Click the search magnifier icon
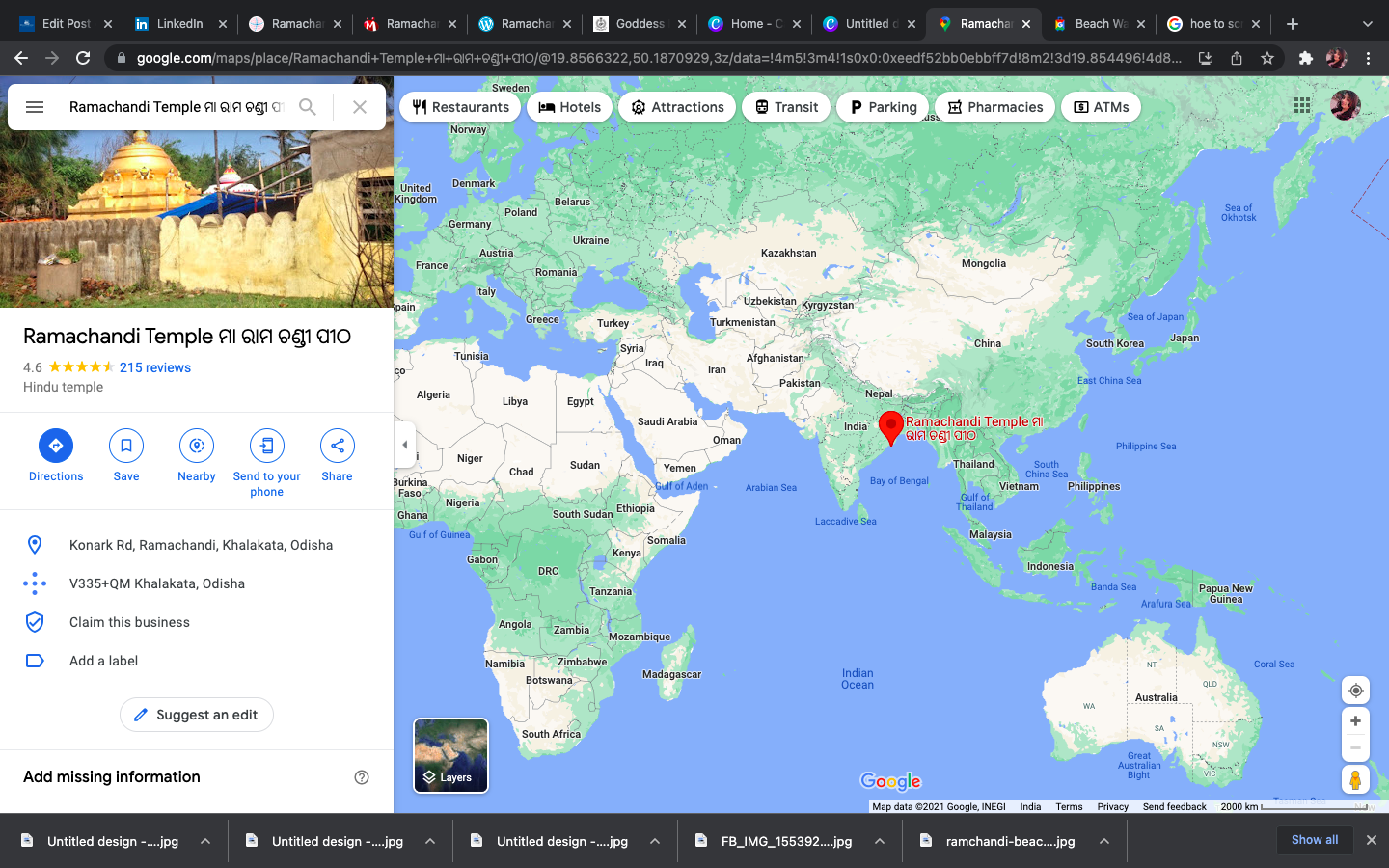Viewport: 1389px width, 868px height. click(x=308, y=107)
